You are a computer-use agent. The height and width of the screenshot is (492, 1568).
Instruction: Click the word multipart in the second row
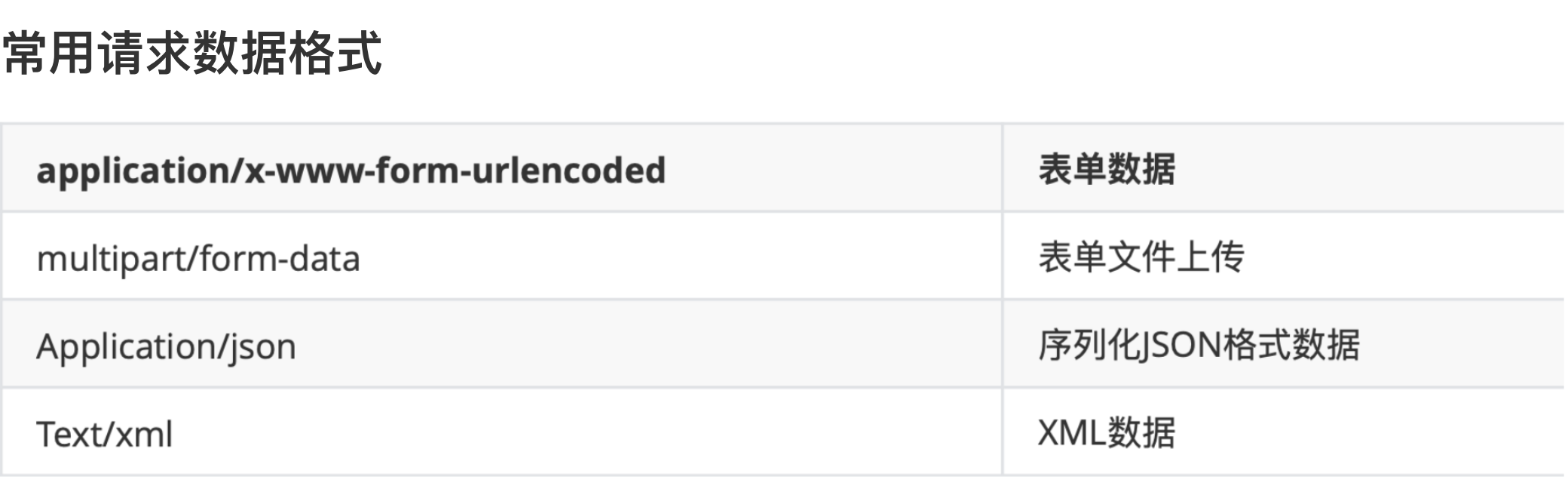point(112,259)
